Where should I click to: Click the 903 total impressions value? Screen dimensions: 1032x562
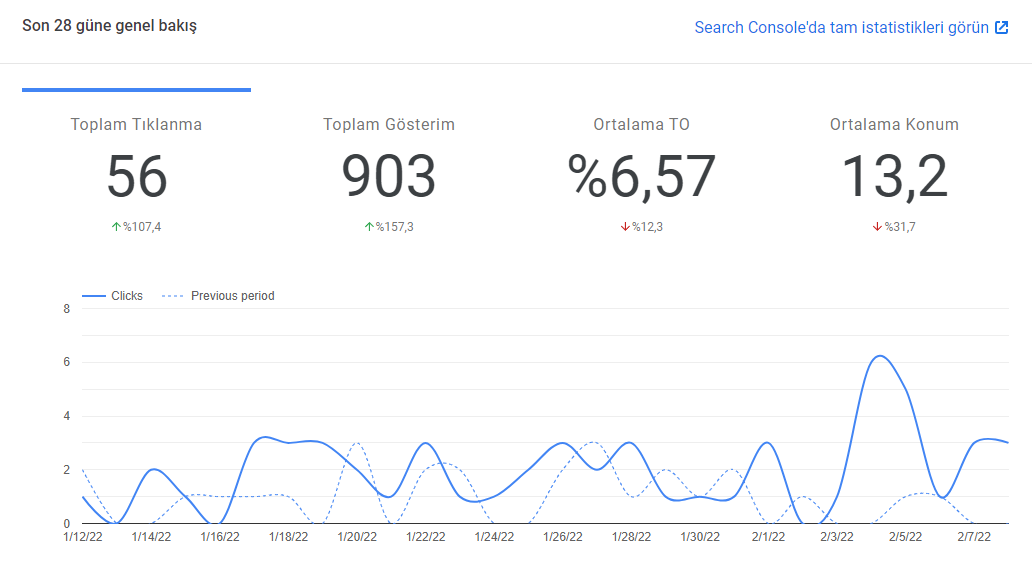click(x=389, y=176)
